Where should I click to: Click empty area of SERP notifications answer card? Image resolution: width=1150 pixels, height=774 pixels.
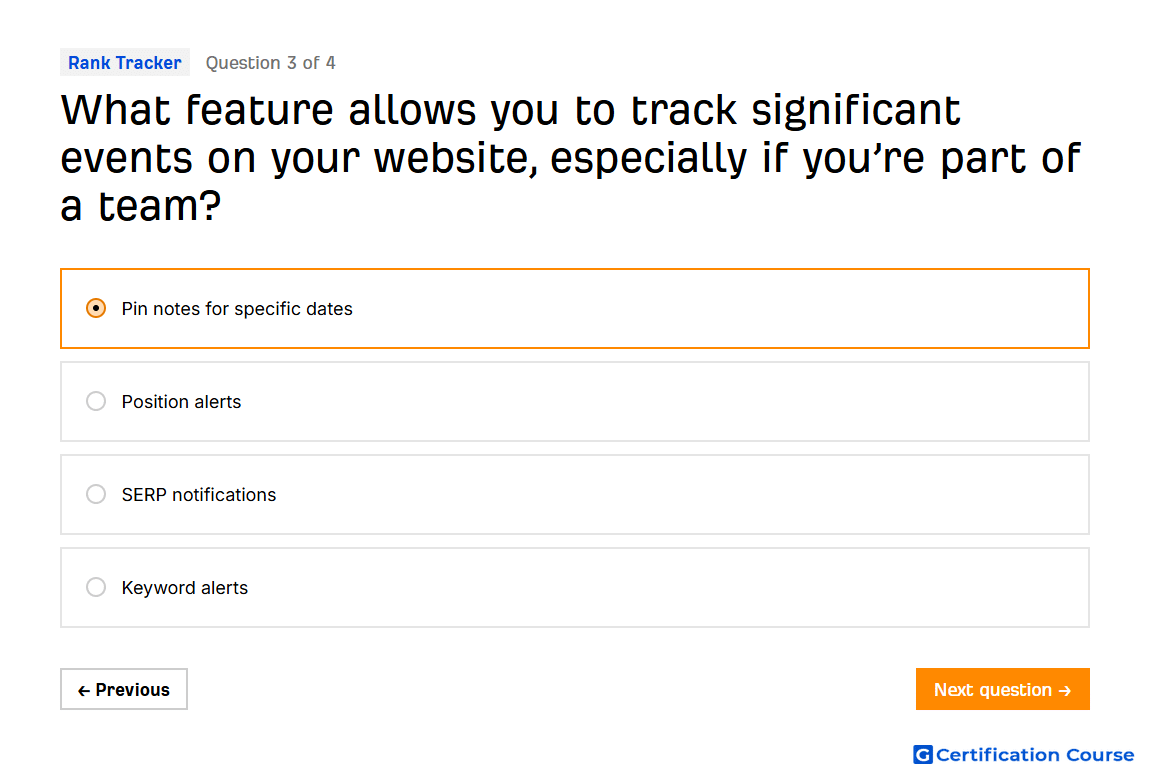[660, 494]
